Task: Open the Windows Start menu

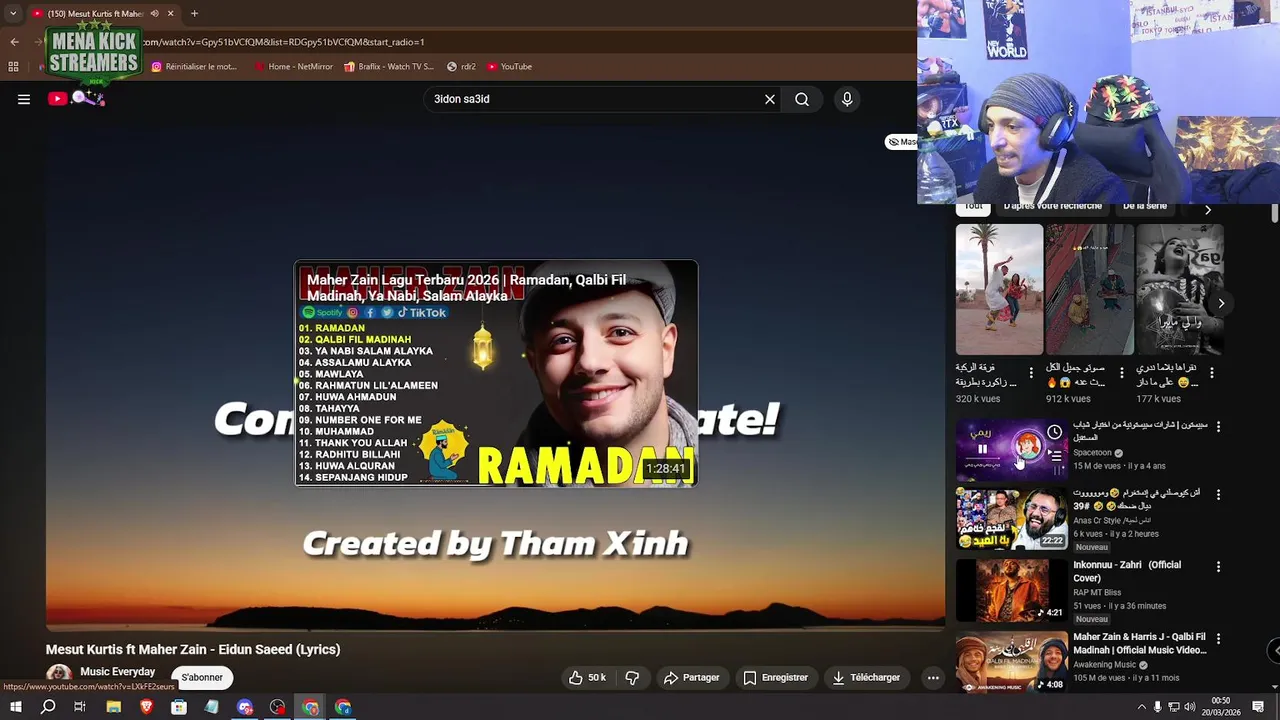Action: point(15,707)
